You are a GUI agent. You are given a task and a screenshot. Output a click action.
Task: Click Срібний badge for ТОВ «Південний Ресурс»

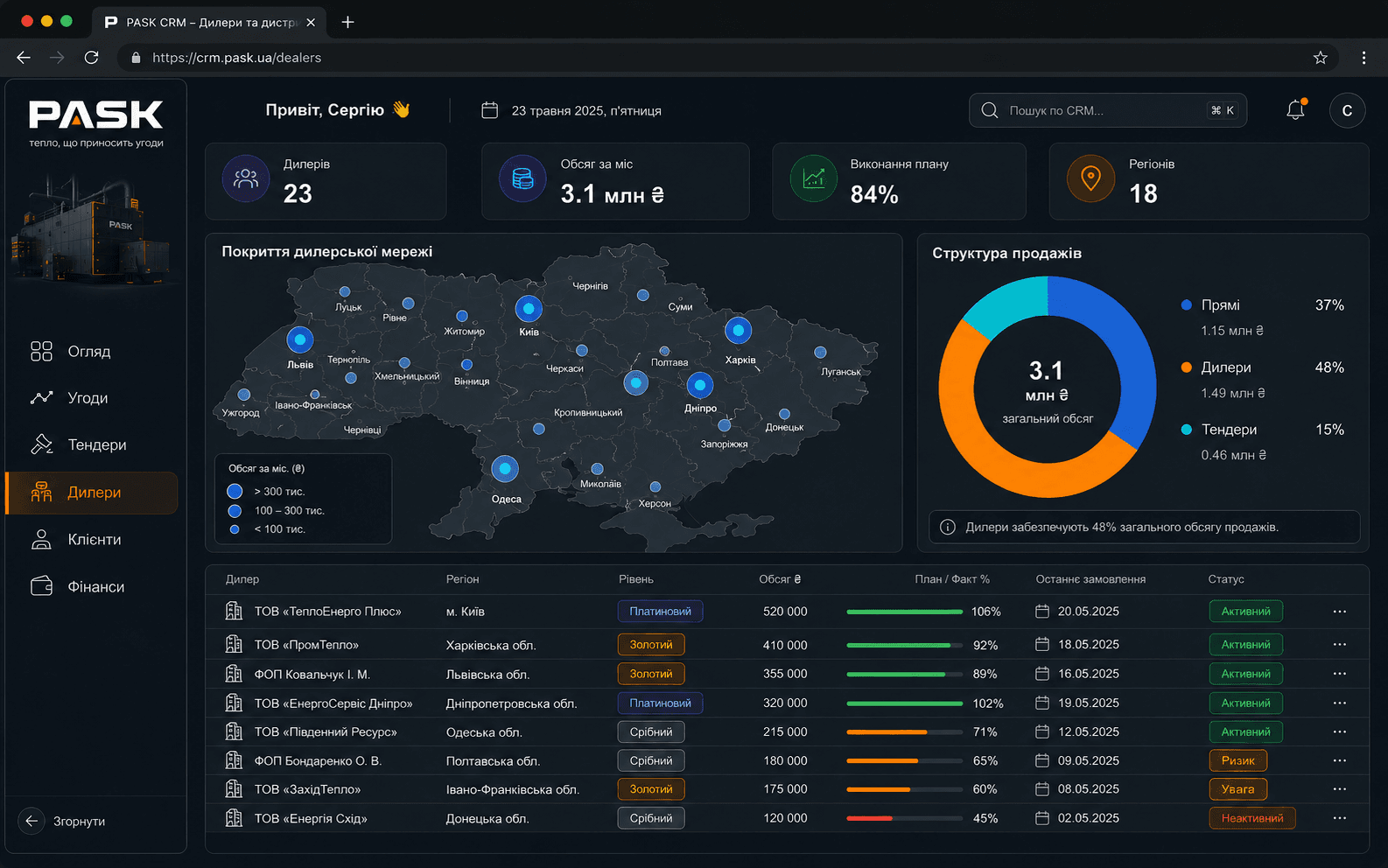[651, 731]
